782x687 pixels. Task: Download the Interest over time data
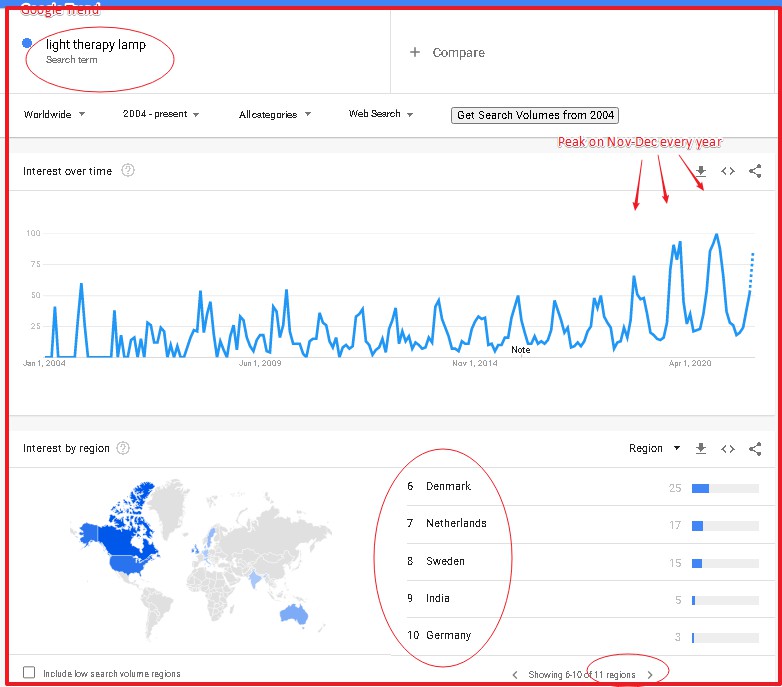click(x=701, y=172)
